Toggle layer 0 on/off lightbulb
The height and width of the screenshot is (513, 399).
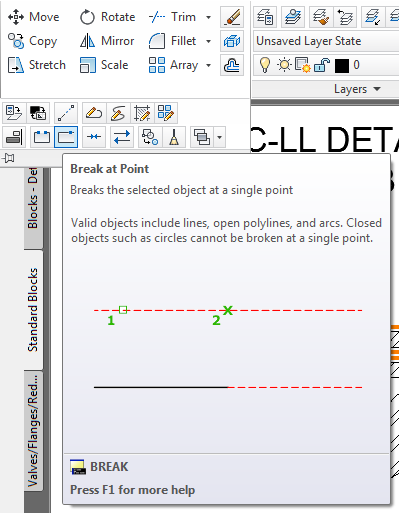coord(265,65)
